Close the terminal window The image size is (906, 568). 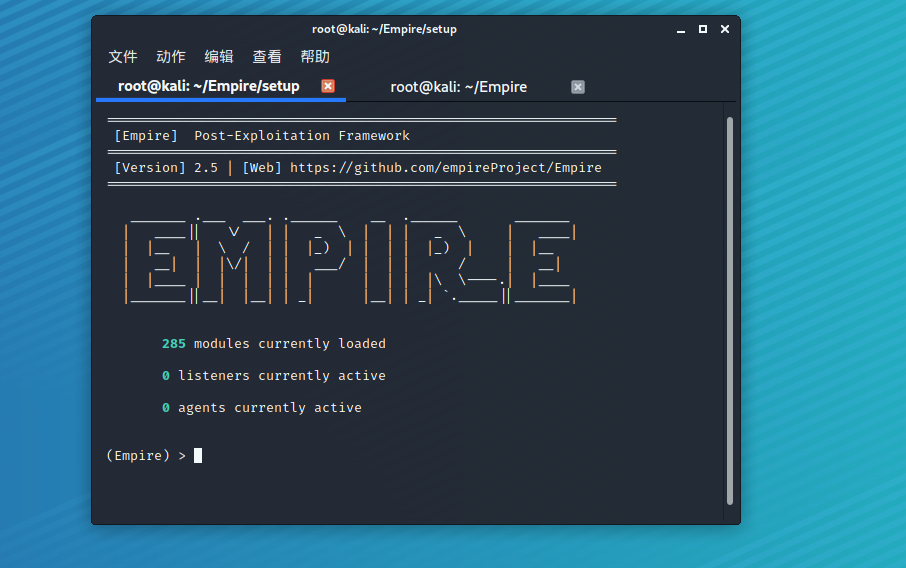coord(725,29)
